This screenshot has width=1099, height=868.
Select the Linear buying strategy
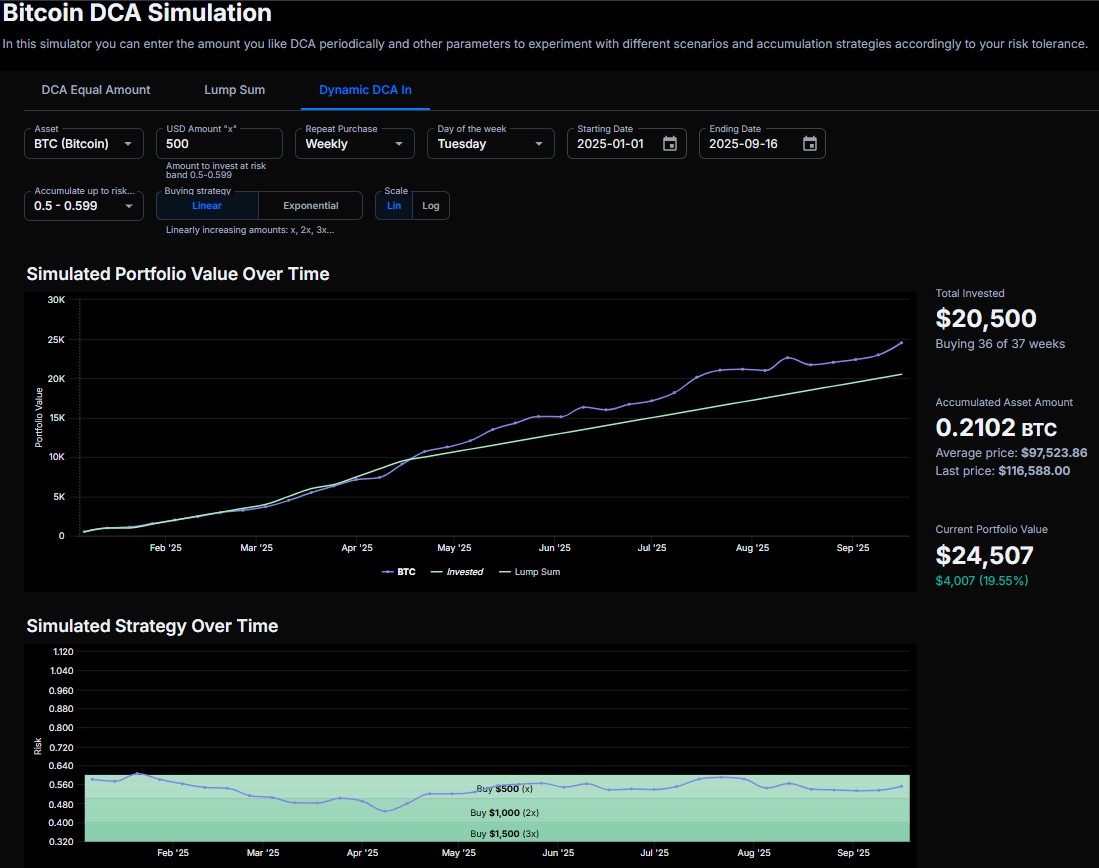coord(207,206)
